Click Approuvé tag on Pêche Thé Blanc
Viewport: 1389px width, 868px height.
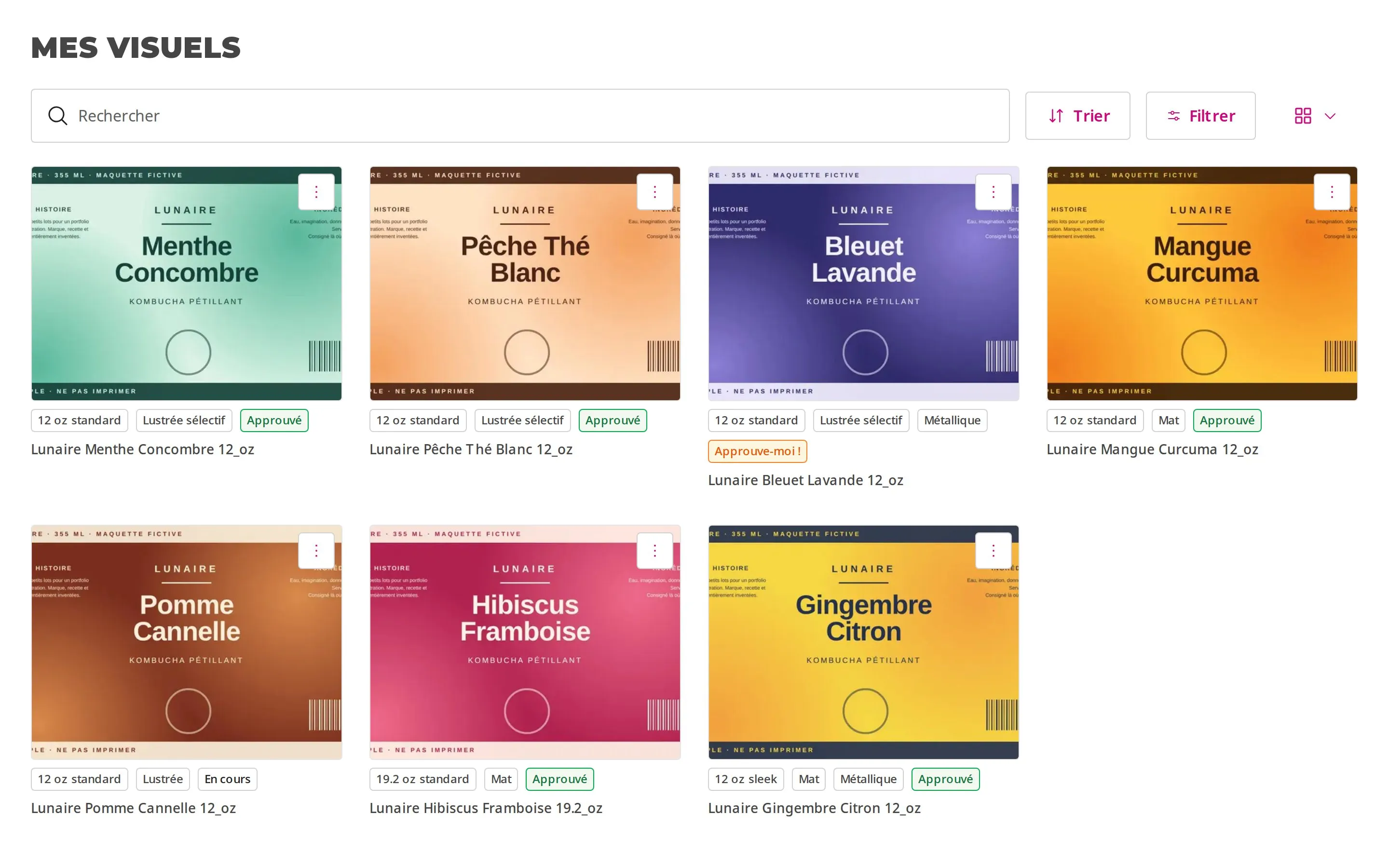click(613, 420)
